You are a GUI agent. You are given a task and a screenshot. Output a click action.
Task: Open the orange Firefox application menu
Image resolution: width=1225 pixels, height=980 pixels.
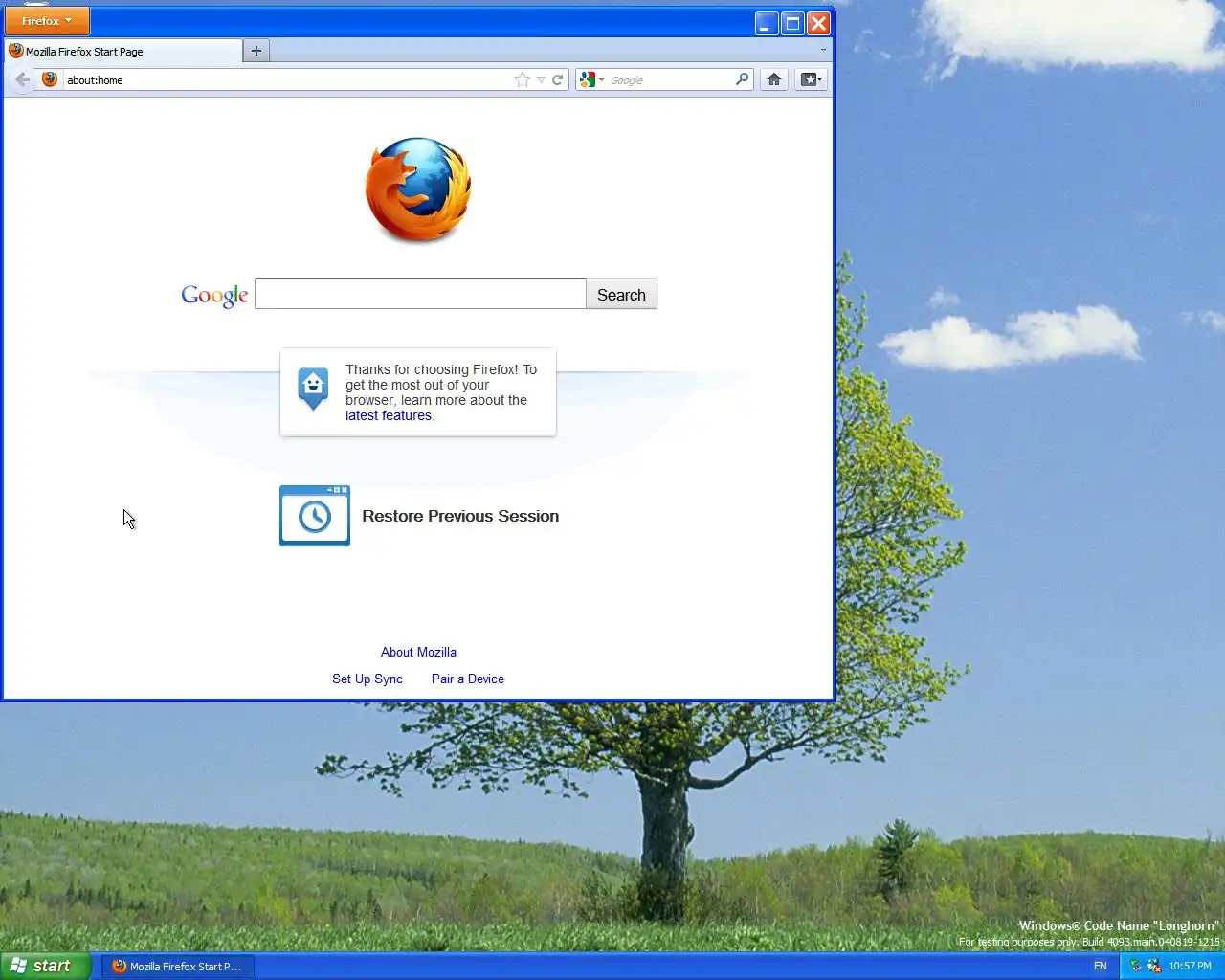pos(47,20)
